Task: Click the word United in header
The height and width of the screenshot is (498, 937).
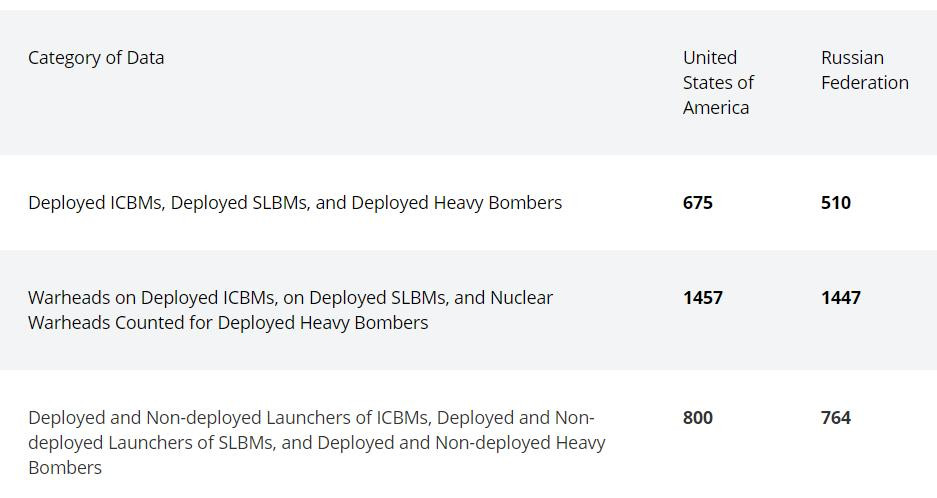Action: coord(710,58)
